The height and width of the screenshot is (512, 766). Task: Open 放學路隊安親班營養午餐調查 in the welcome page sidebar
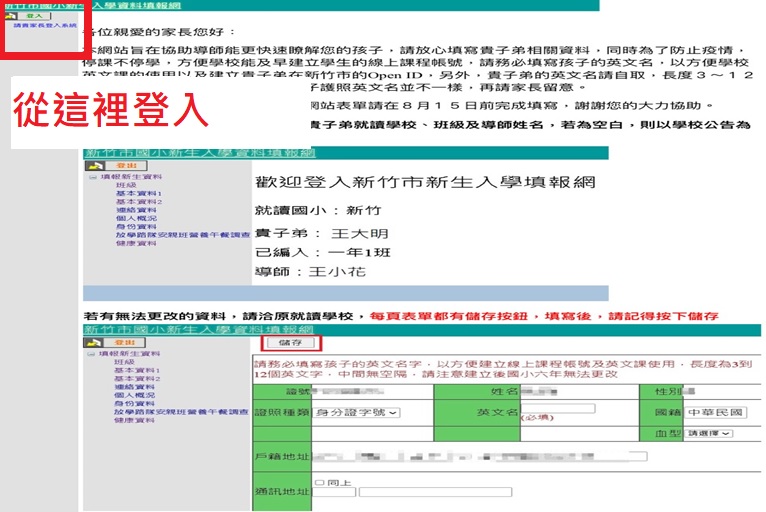coord(183,235)
